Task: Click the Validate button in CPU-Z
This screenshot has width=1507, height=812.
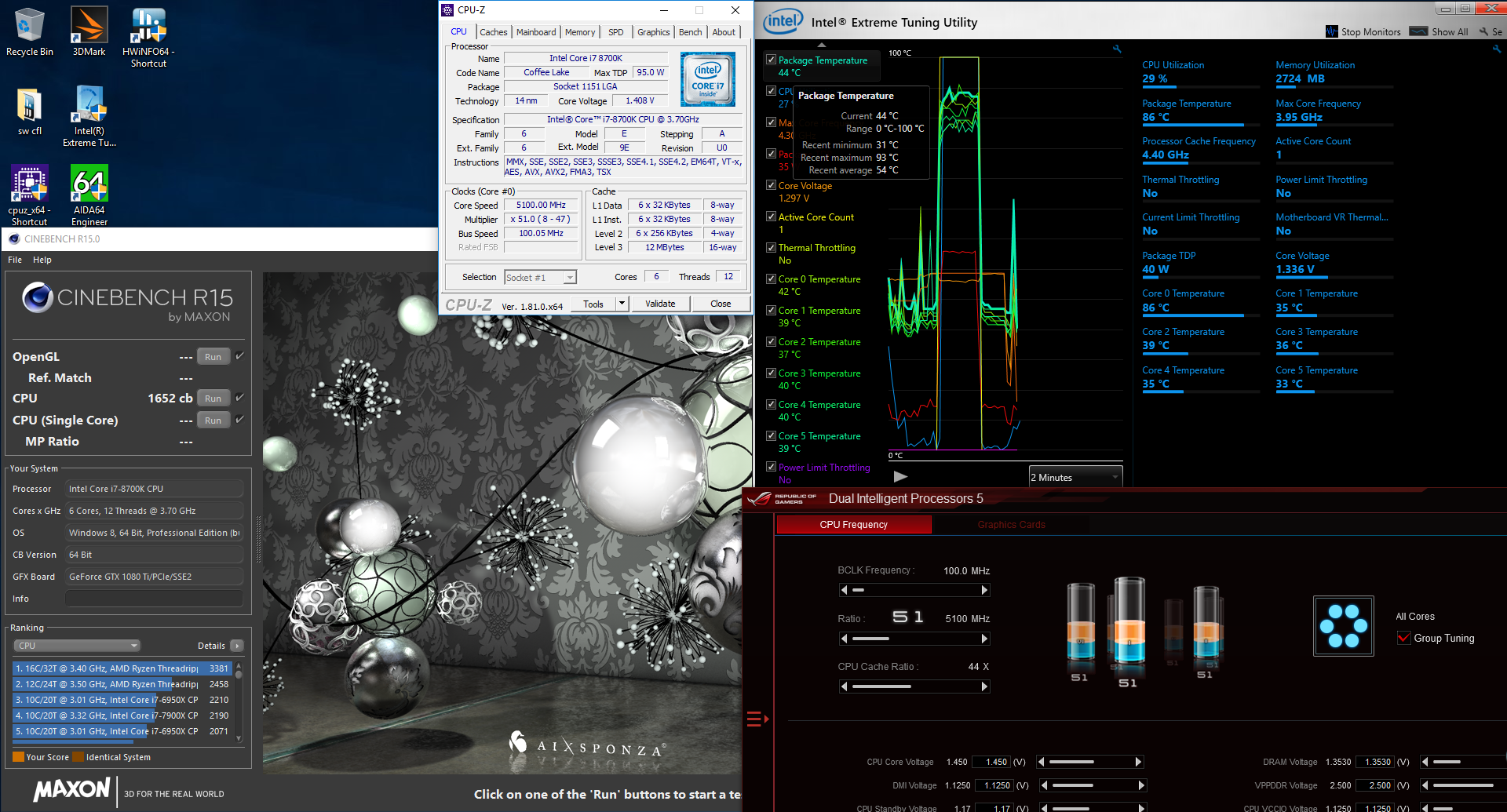Action: click(x=660, y=304)
